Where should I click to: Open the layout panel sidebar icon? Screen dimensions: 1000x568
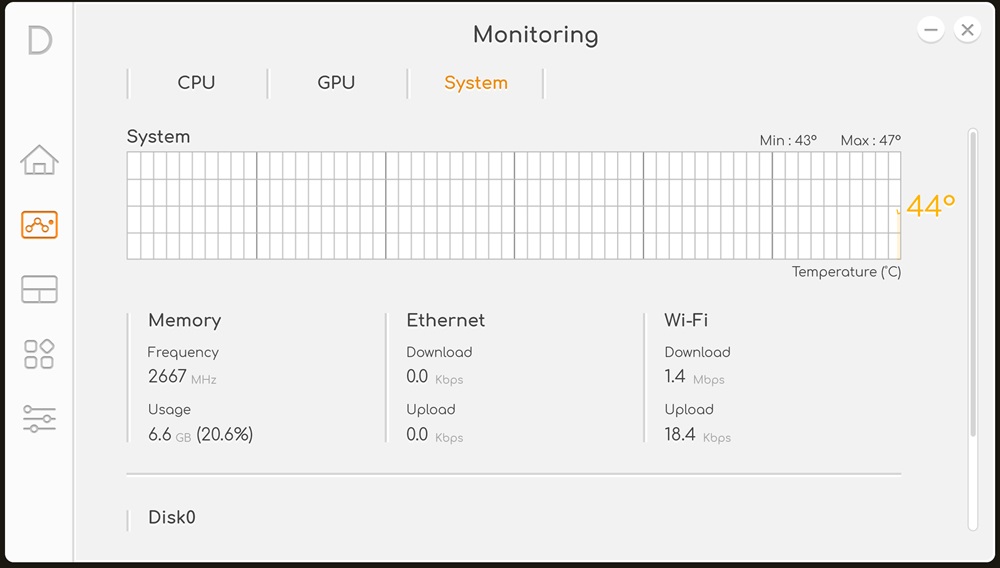[x=40, y=289]
